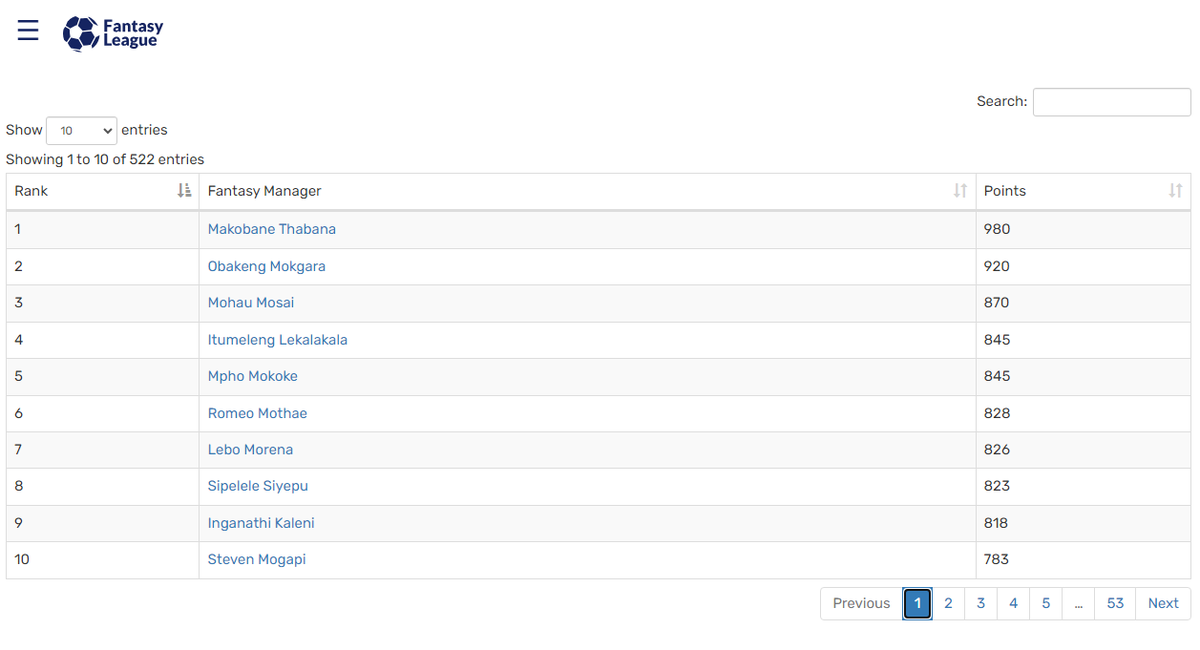Jump to last page 53
This screenshot has height=650, width=1200.
(x=1115, y=603)
